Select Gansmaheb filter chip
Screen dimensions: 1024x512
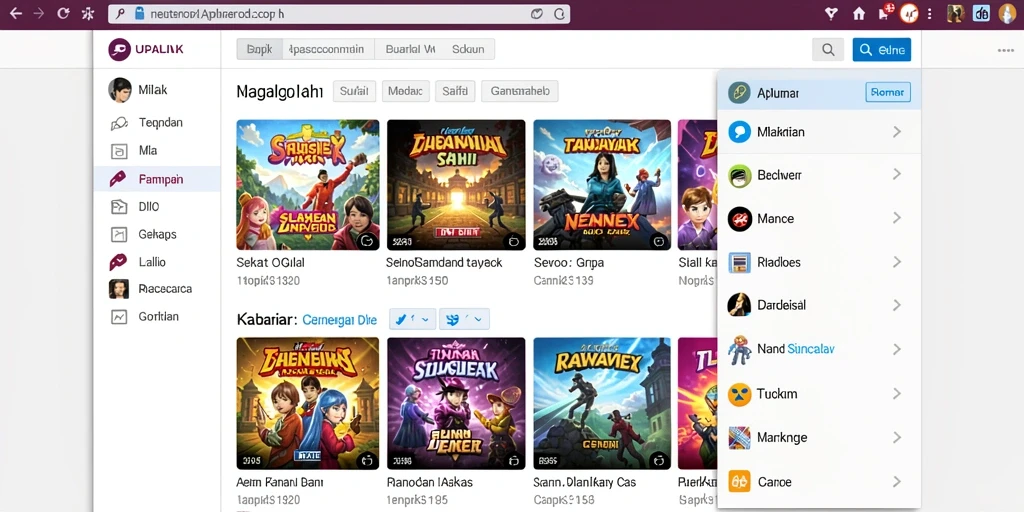[x=520, y=91]
